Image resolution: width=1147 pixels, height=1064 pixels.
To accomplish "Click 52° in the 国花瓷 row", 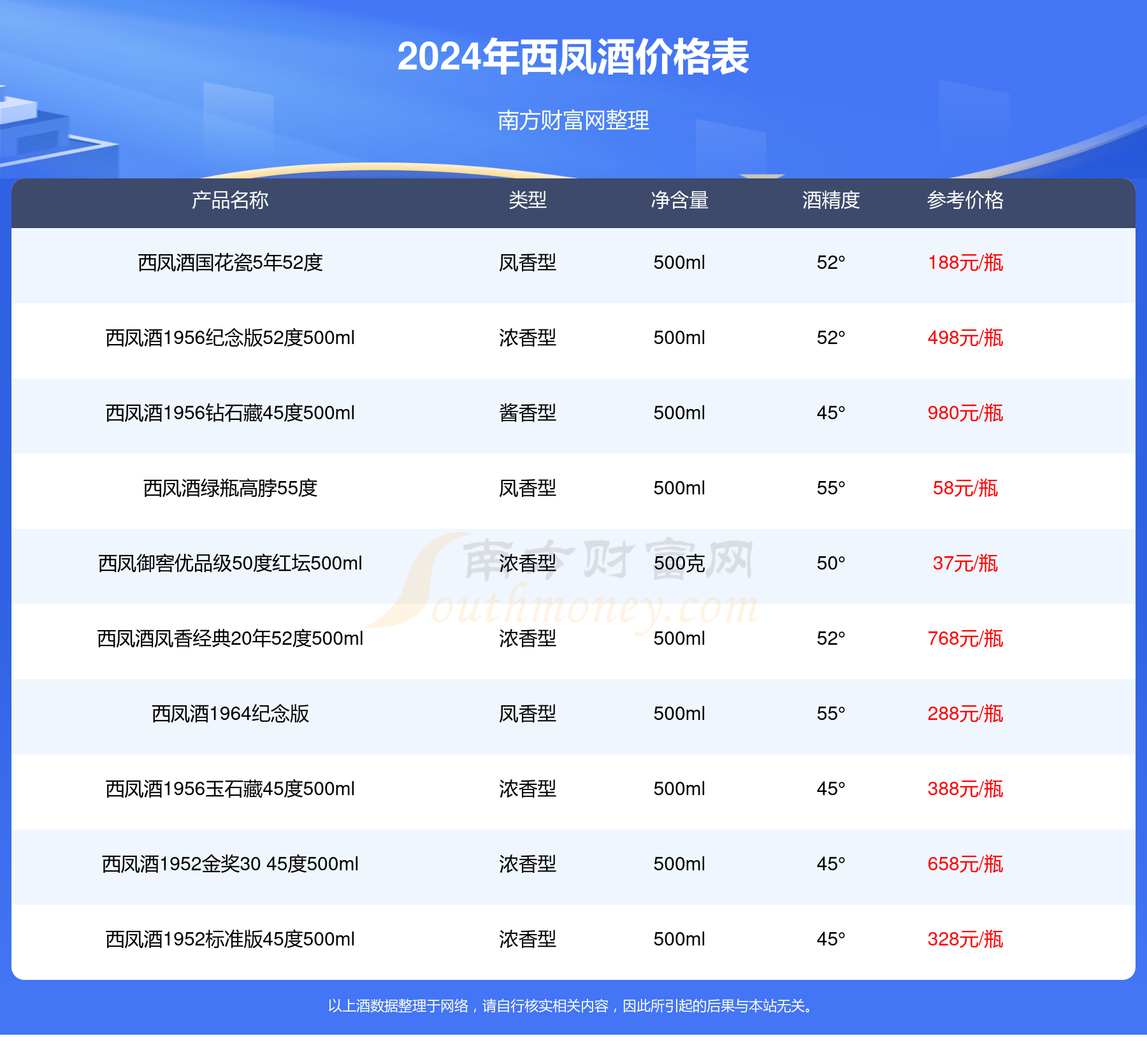I will (x=831, y=262).
